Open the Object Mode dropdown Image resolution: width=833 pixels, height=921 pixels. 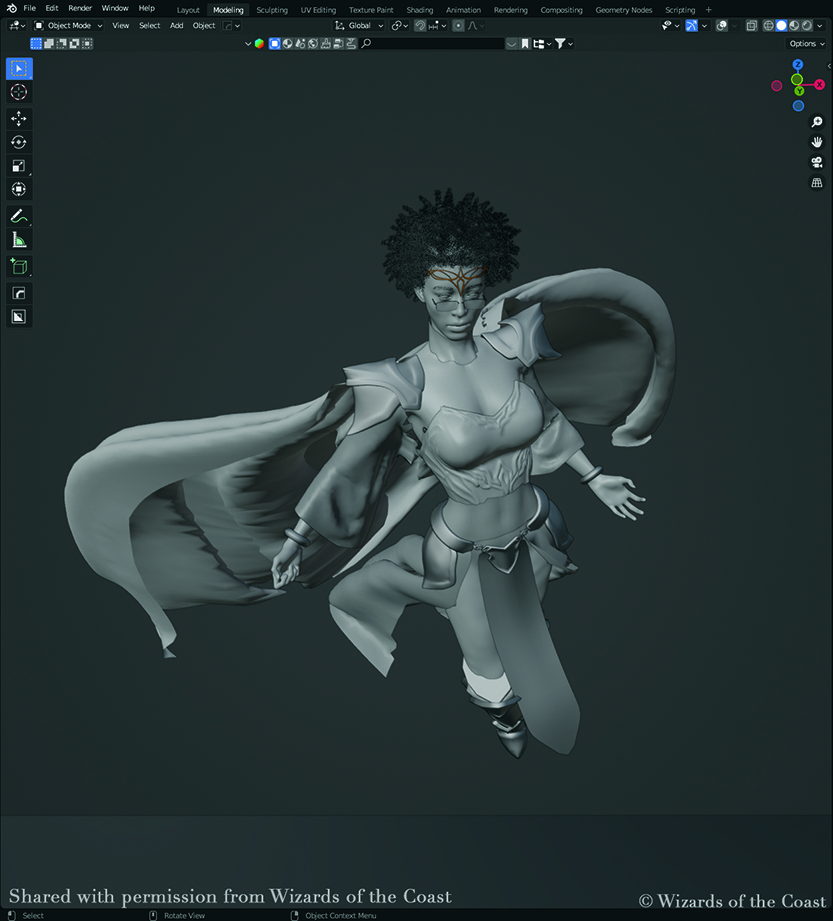pyautogui.click(x=68, y=26)
